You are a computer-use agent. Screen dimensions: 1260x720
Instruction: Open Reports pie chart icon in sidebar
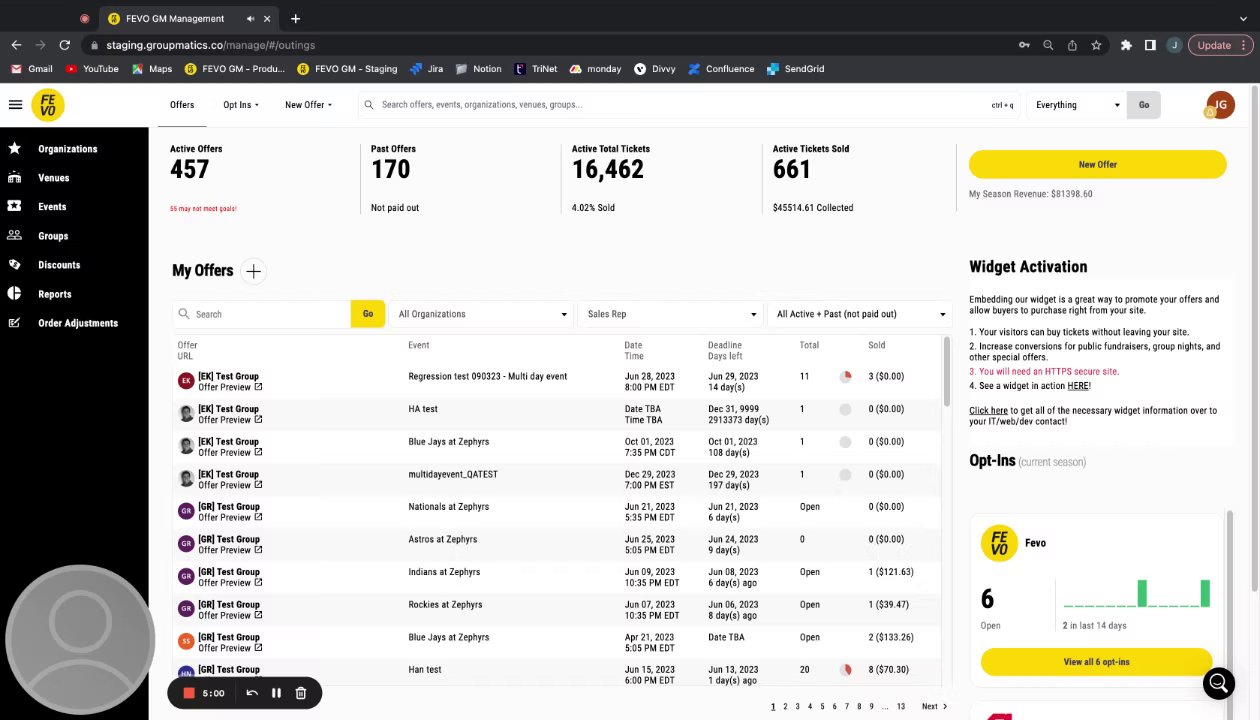14,293
